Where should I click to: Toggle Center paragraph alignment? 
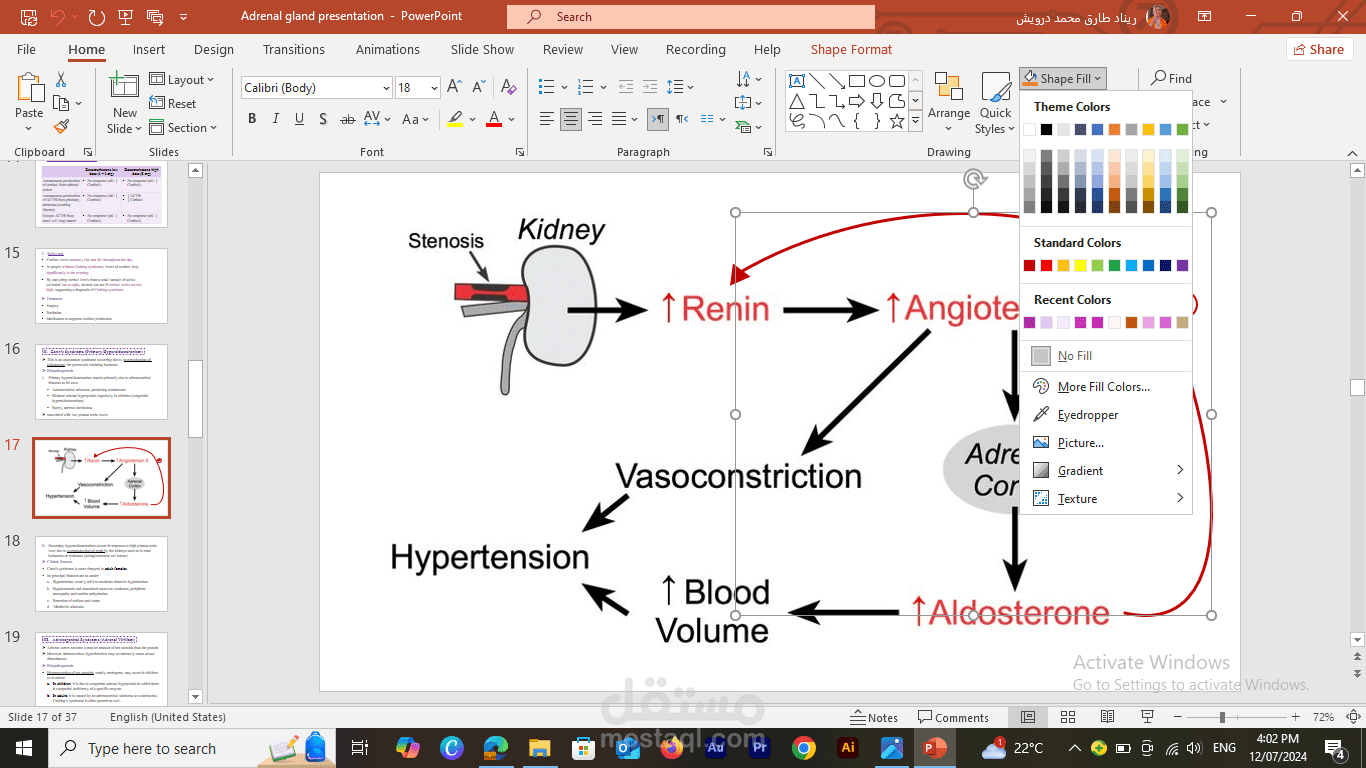pyautogui.click(x=571, y=119)
